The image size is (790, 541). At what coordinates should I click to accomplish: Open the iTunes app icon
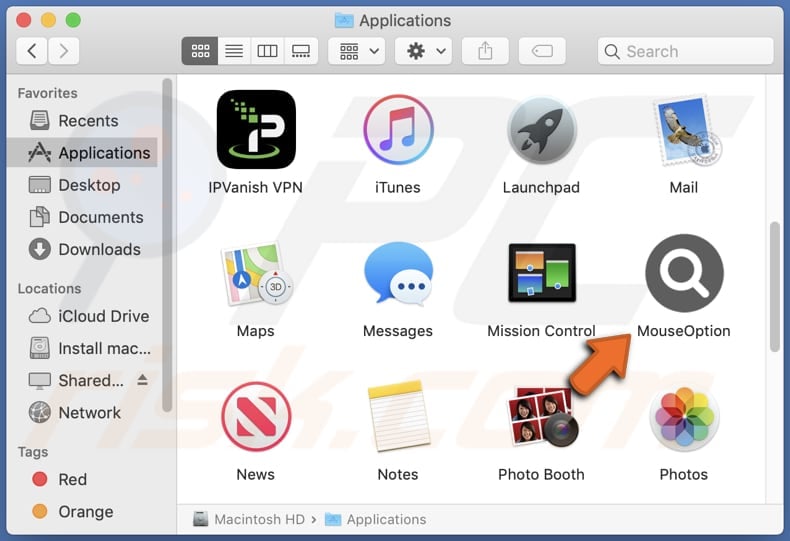(398, 130)
